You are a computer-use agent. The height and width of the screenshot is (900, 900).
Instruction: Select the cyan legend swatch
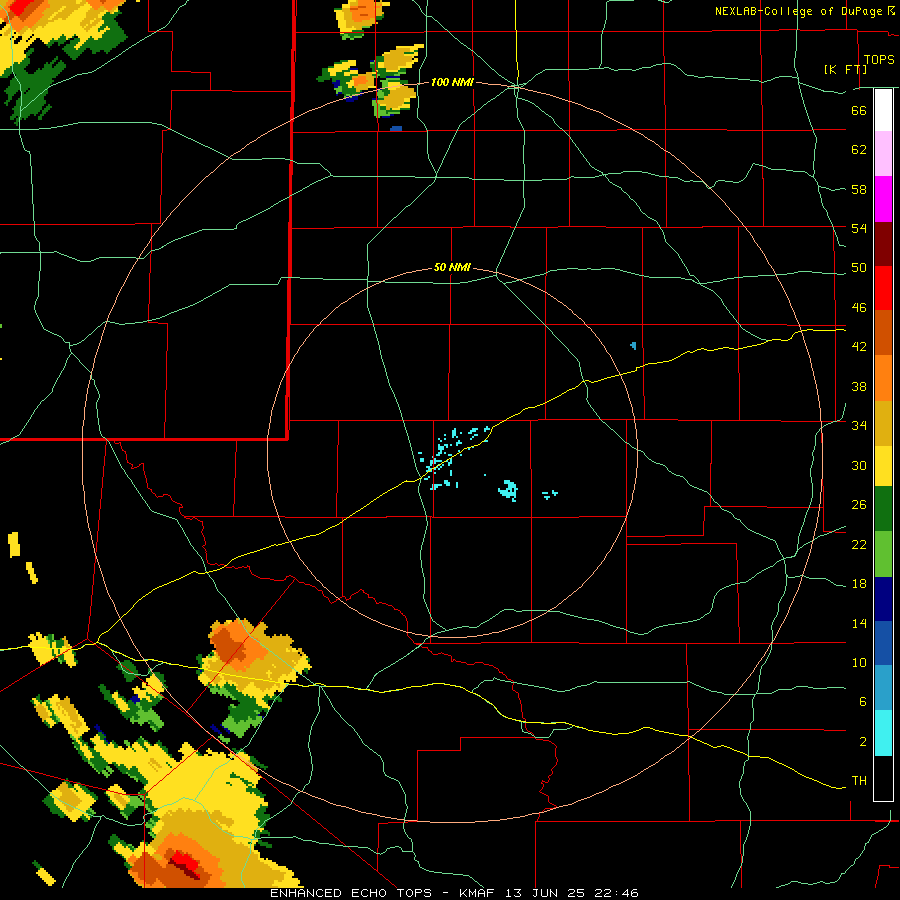click(883, 733)
